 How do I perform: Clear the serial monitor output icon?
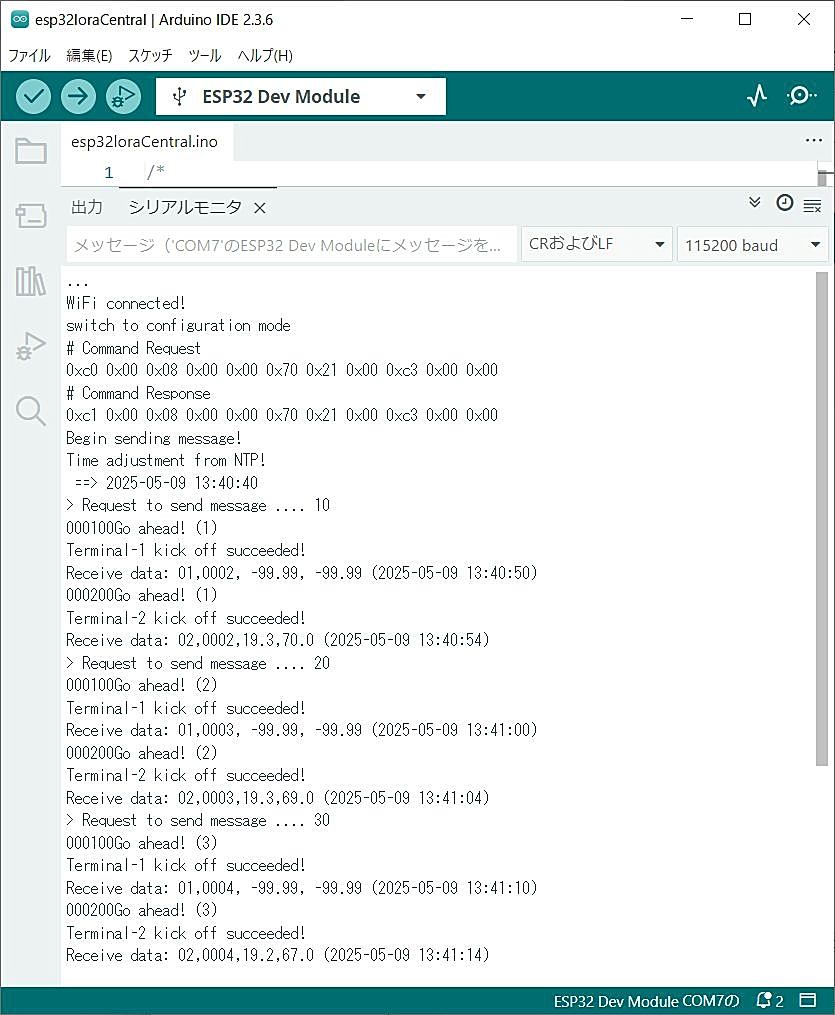(x=812, y=206)
